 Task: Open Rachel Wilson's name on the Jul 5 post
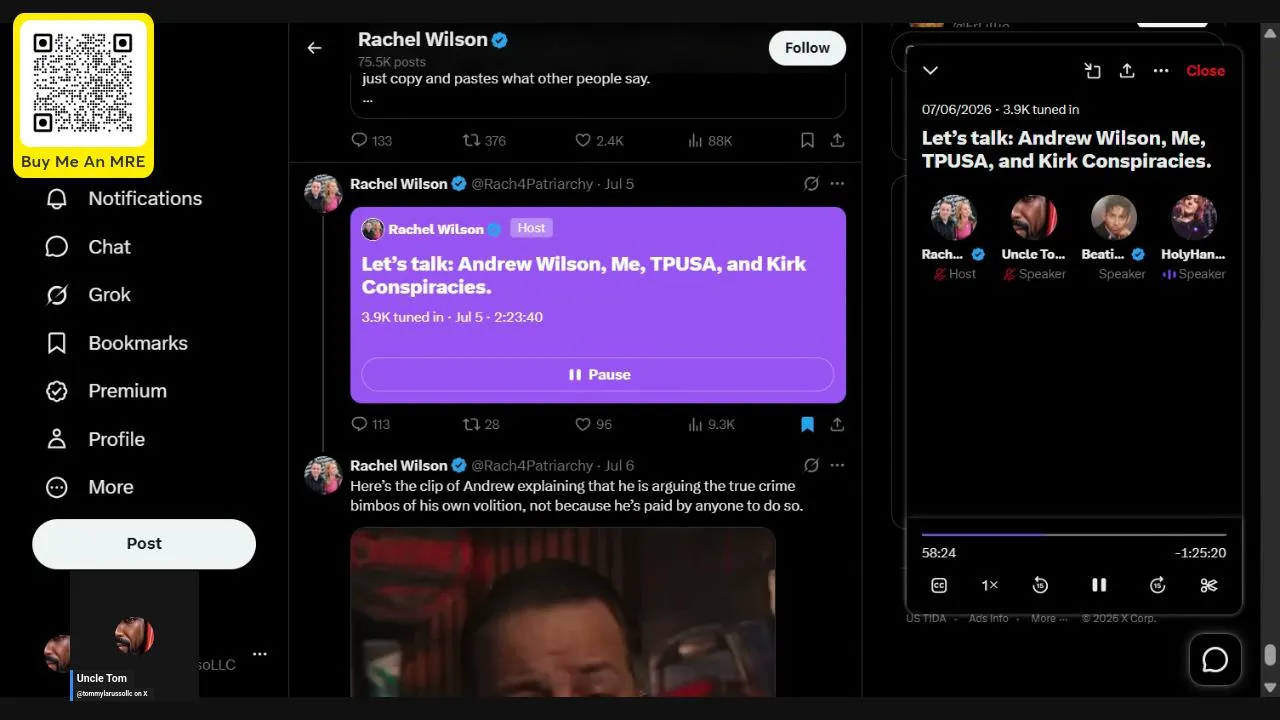pyautogui.click(x=399, y=184)
